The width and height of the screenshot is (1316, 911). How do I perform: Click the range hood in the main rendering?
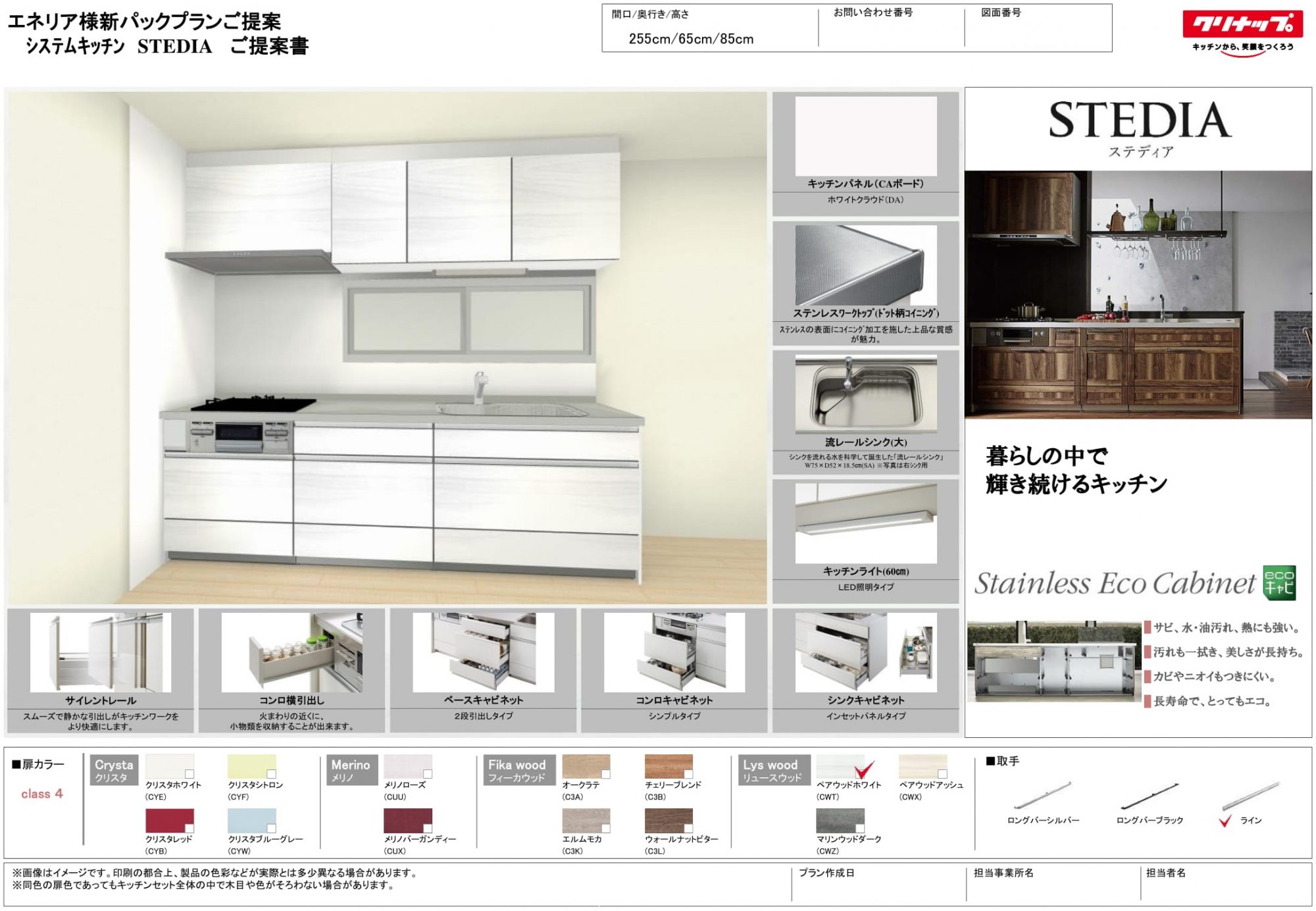253,261
